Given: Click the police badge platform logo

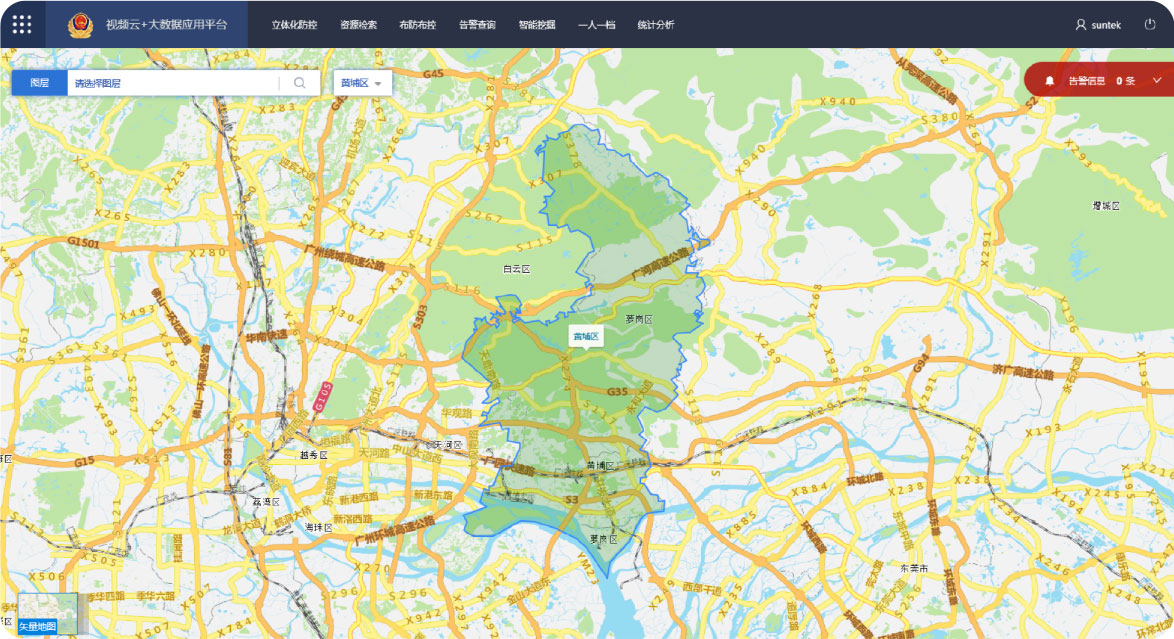Looking at the screenshot, I should point(79,24).
